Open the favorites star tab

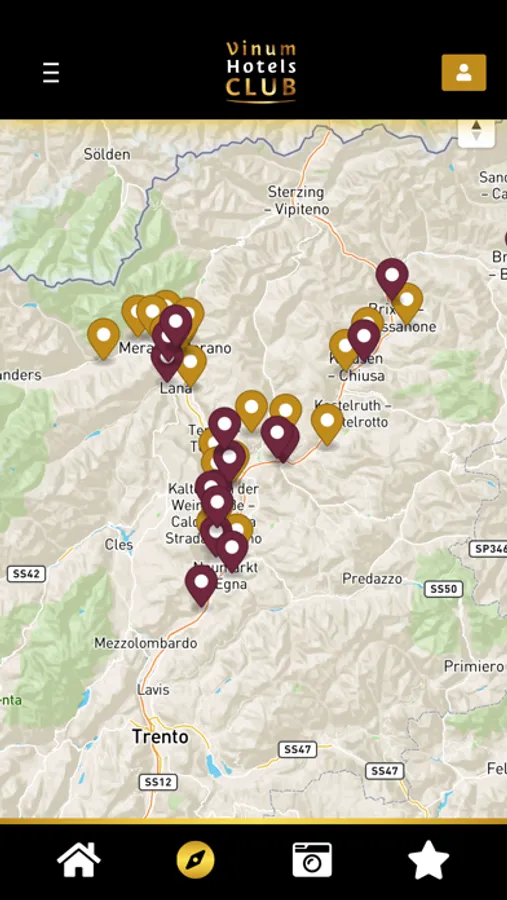pyautogui.click(x=428, y=859)
